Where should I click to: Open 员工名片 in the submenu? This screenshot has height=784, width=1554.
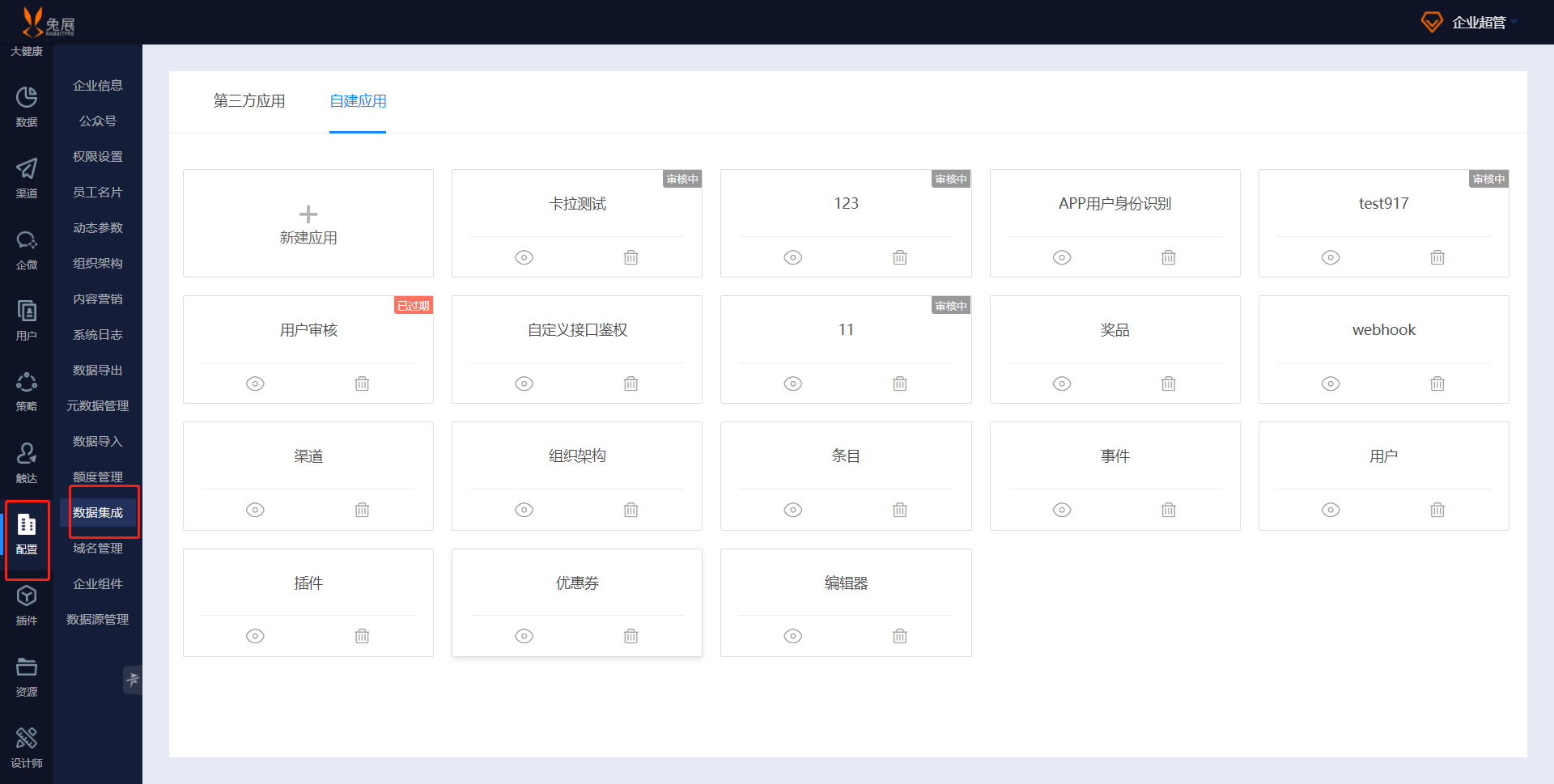point(98,192)
